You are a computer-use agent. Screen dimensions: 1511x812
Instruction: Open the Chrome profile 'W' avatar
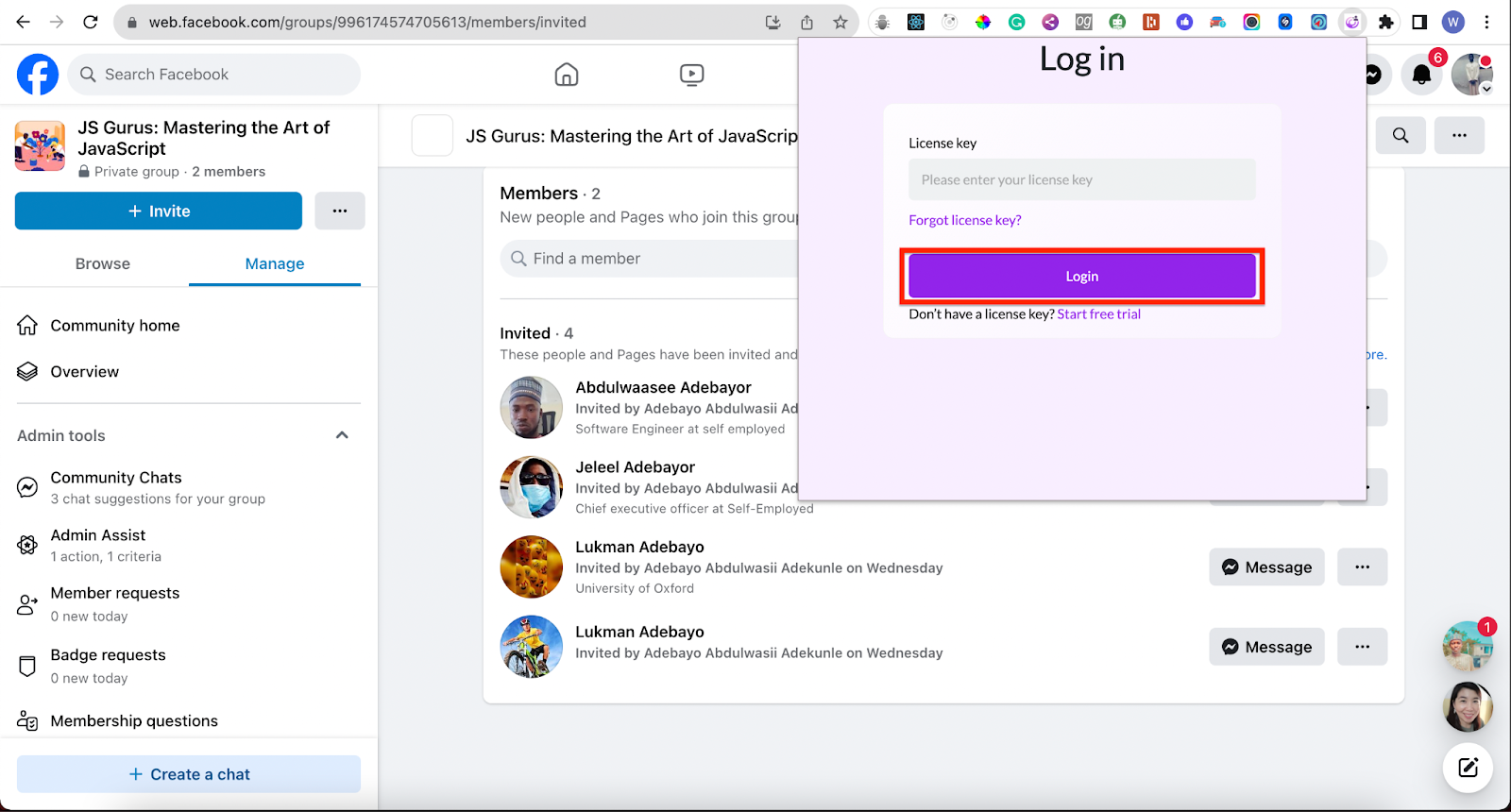coord(1453,22)
